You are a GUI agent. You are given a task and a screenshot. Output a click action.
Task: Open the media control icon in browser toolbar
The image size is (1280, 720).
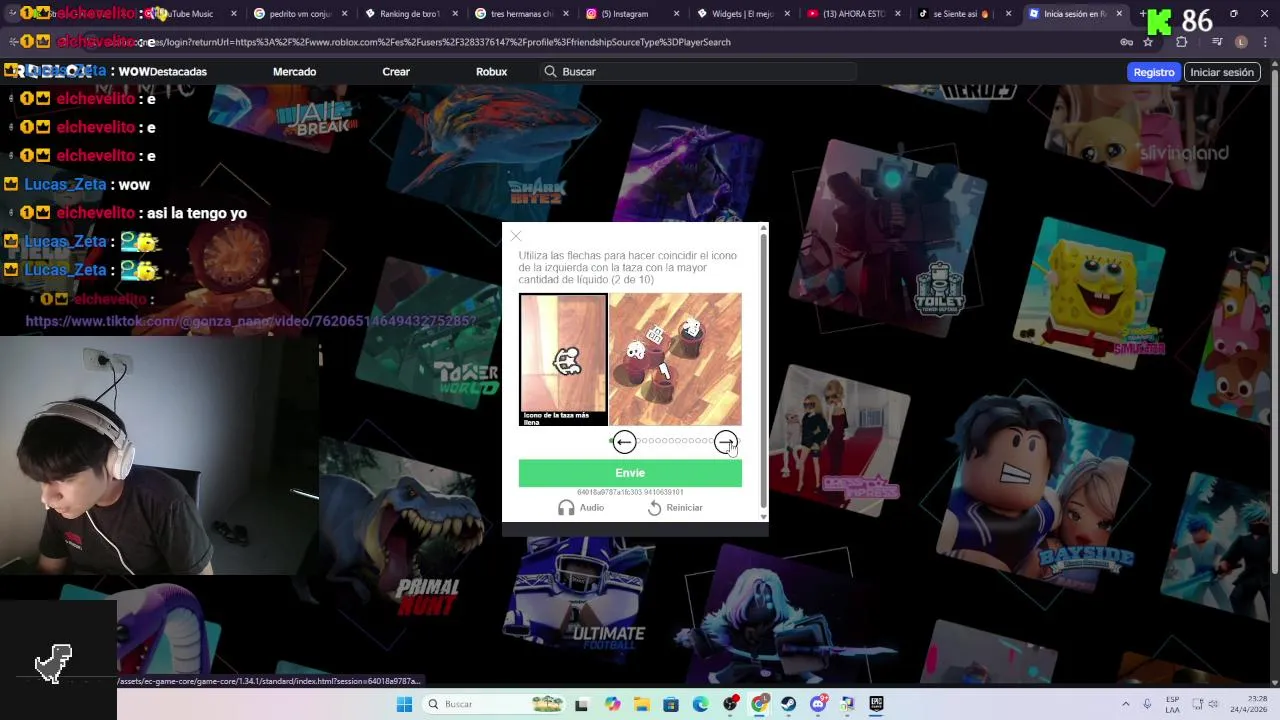[1216, 42]
